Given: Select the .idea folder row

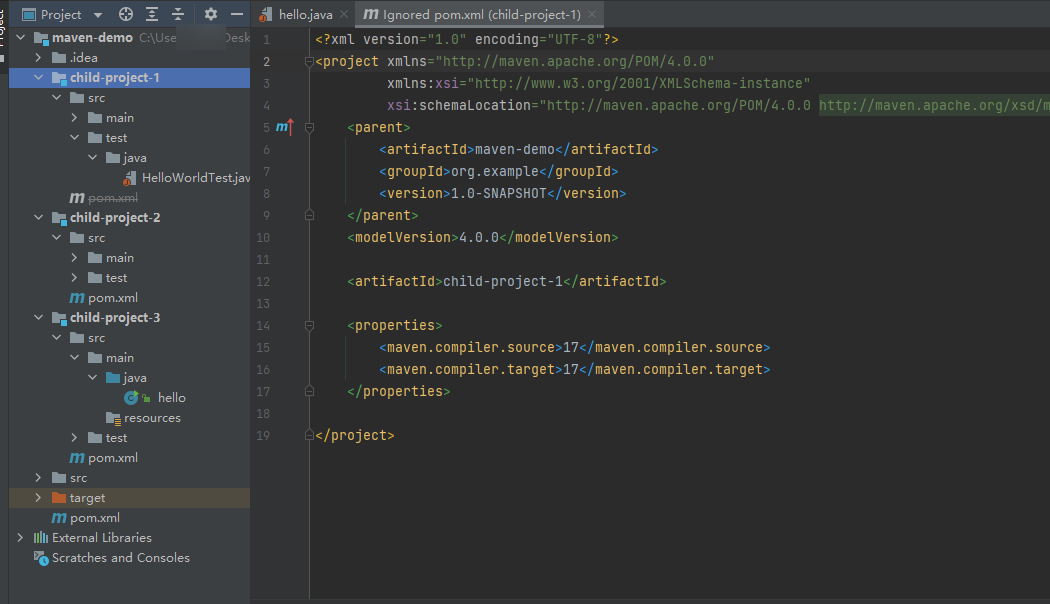Looking at the screenshot, I should pyautogui.click(x=129, y=58).
